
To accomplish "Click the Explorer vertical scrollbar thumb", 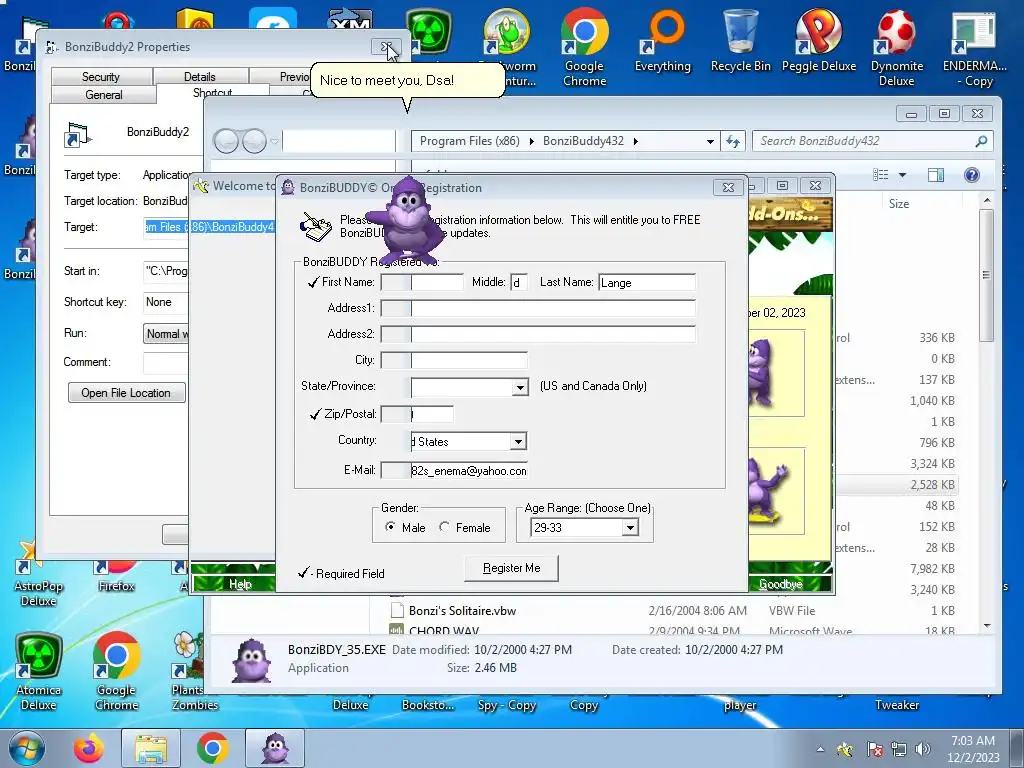I will coord(986,275).
